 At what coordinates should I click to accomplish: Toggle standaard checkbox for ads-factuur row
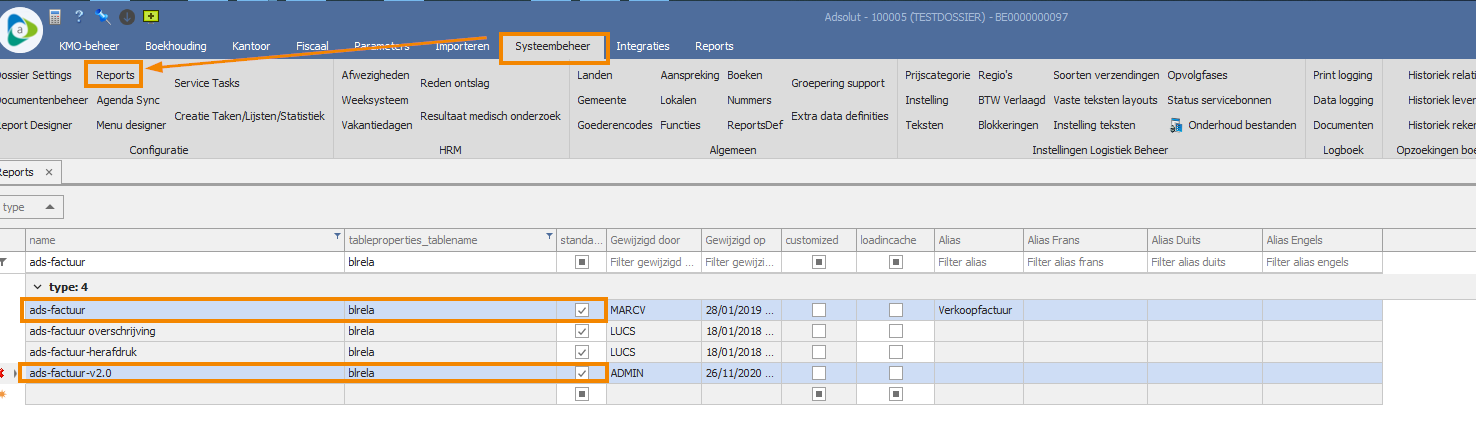pyautogui.click(x=582, y=310)
